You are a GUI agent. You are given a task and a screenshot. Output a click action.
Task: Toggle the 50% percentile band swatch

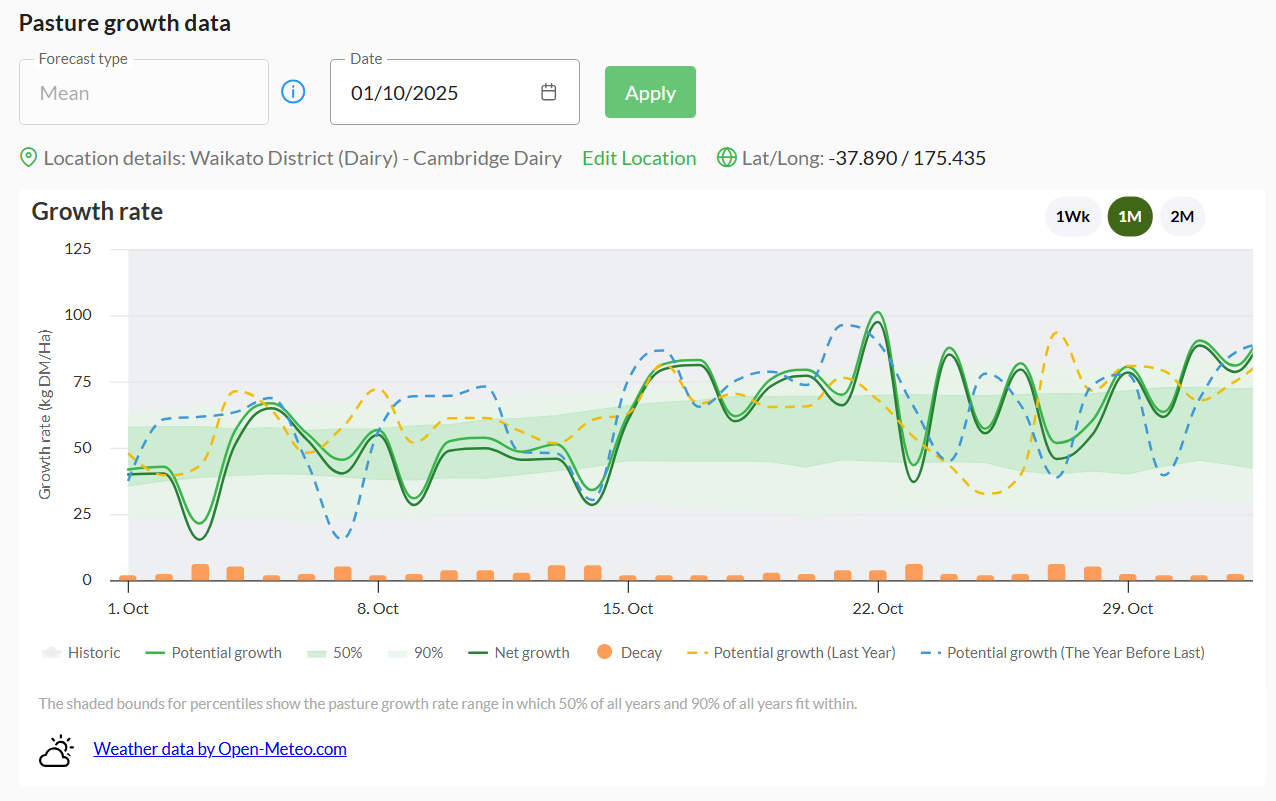[318, 653]
